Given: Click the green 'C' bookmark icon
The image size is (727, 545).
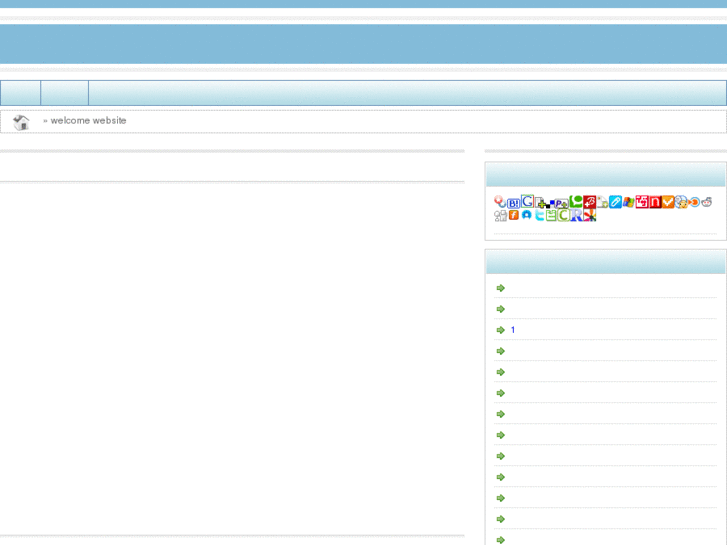Looking at the screenshot, I should [563, 215].
